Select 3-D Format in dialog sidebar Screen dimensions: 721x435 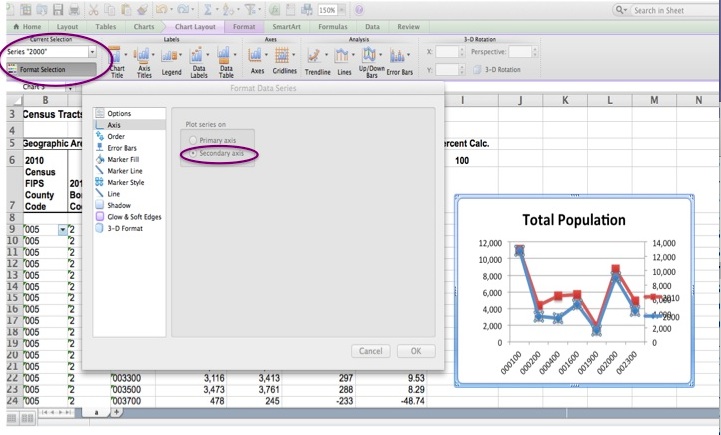click(x=129, y=228)
